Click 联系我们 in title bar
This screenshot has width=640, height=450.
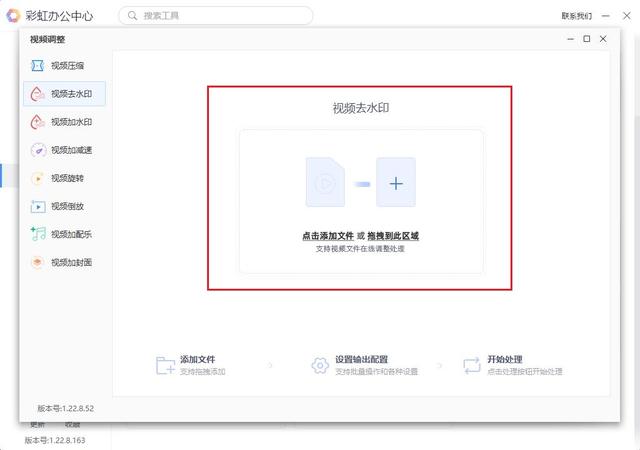pos(576,16)
